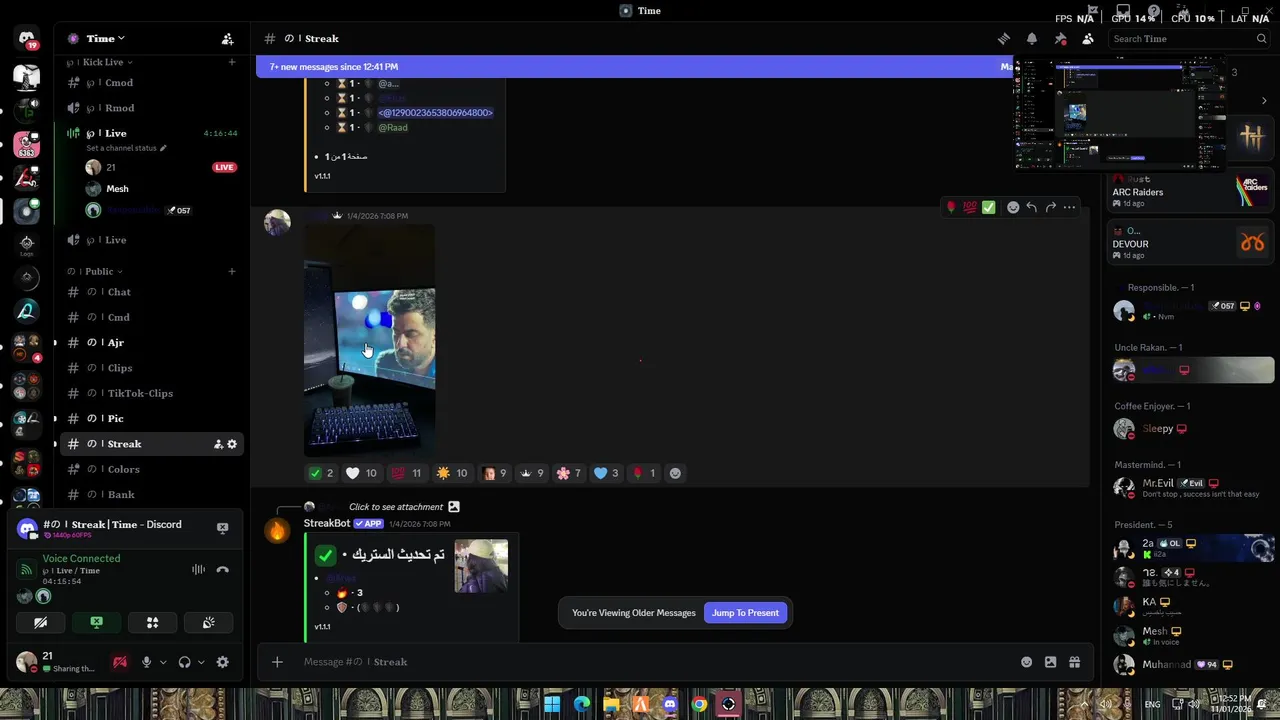
Task: Edit the channel status pencil
Action: [x=163, y=148]
